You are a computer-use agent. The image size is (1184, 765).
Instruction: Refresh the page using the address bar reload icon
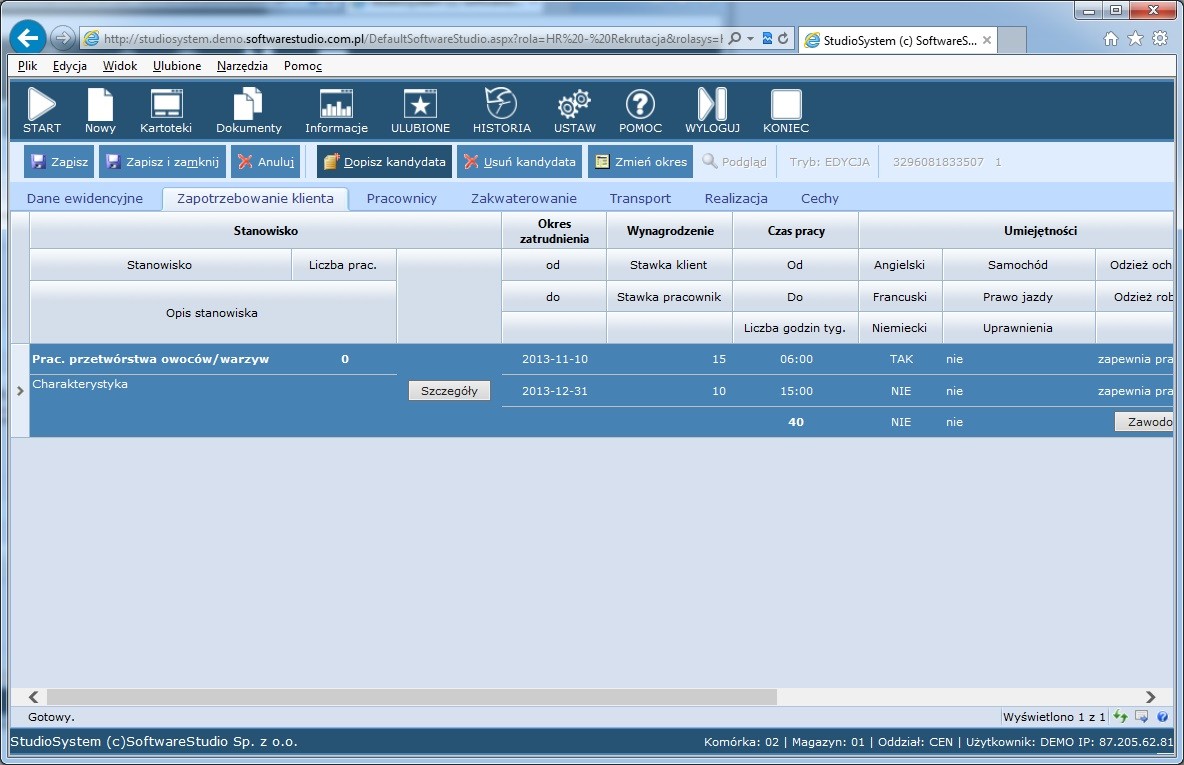[x=783, y=38]
